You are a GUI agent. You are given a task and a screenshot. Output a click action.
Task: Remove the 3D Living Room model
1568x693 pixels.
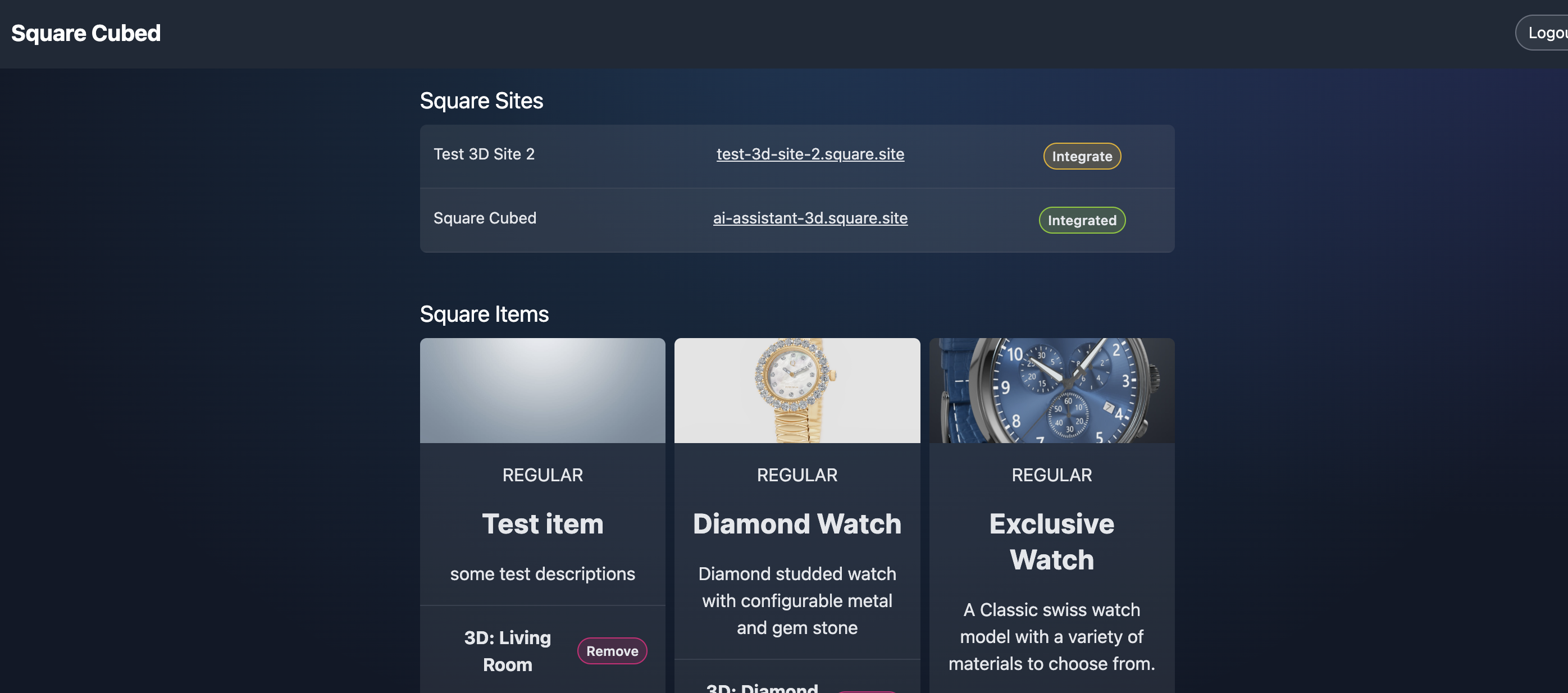coord(611,651)
